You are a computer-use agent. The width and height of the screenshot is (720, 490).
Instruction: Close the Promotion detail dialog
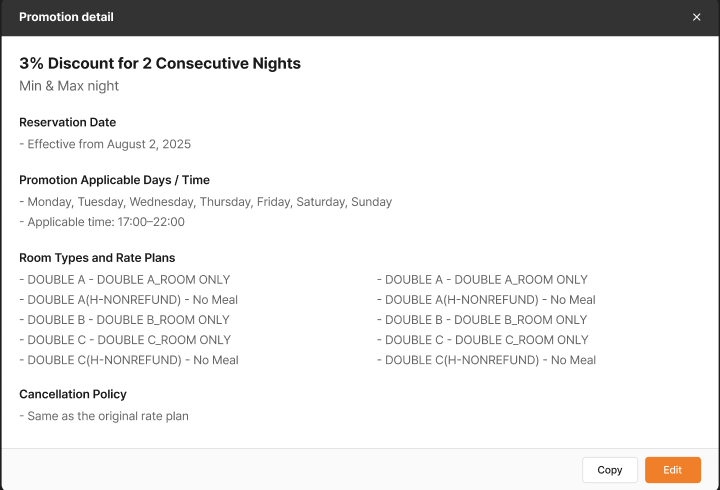(x=697, y=17)
